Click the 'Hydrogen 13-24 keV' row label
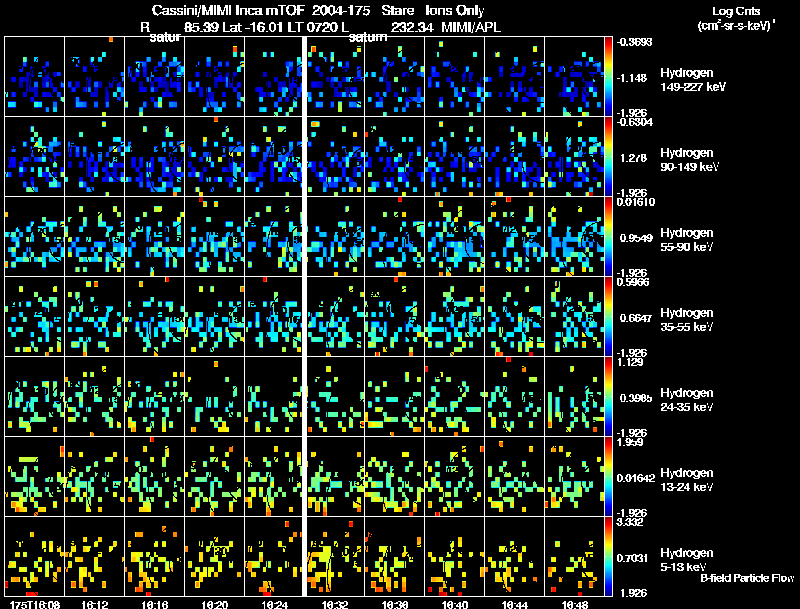Image resolution: width=800 pixels, height=609 pixels. coord(687,480)
